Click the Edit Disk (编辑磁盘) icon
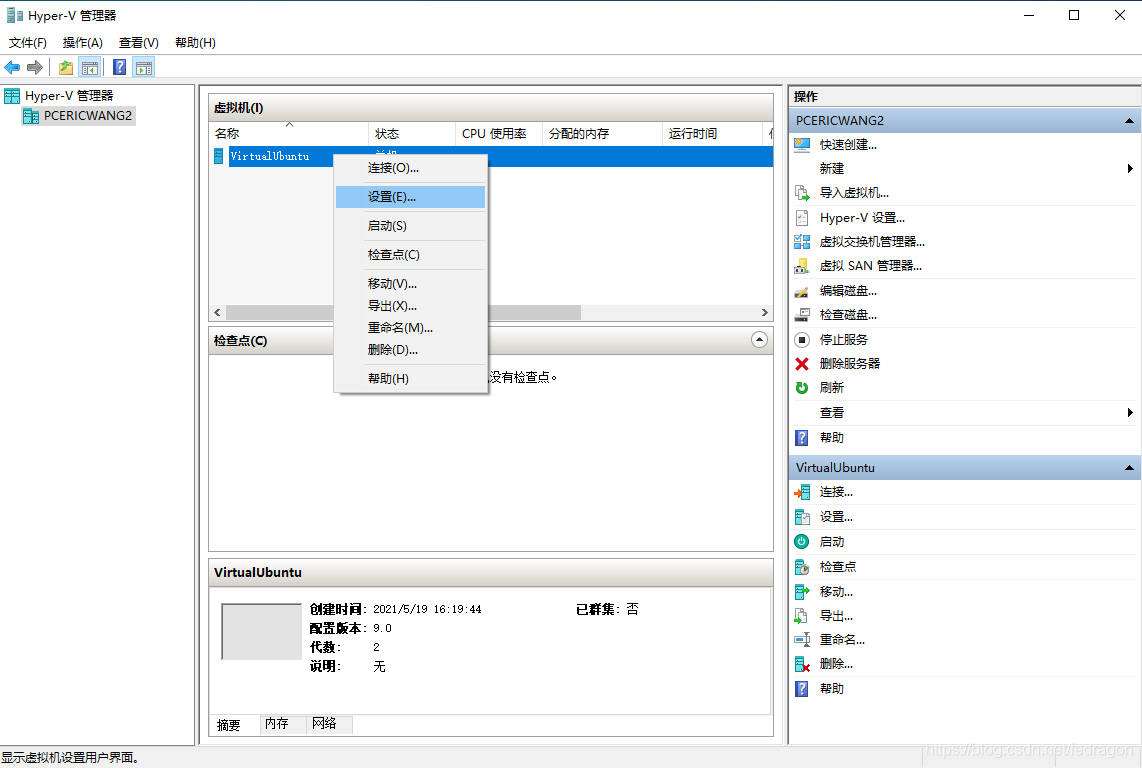 coord(802,291)
